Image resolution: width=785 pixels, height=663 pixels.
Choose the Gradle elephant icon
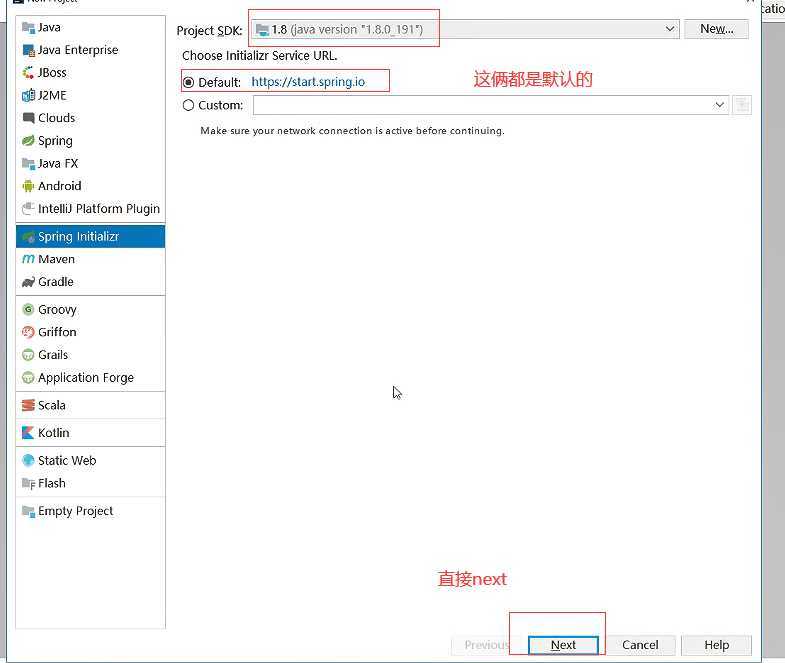pyautogui.click(x=28, y=282)
